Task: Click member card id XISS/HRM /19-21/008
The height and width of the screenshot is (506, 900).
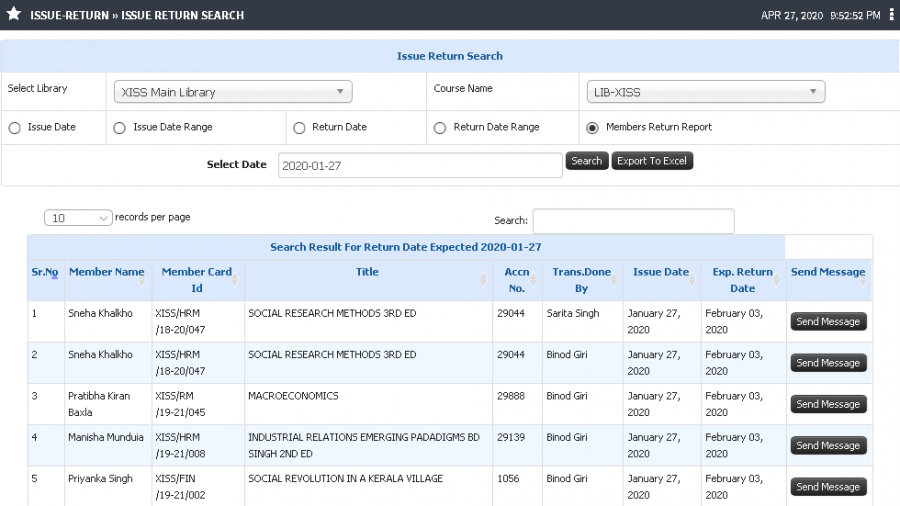Action: pyautogui.click(x=180, y=445)
